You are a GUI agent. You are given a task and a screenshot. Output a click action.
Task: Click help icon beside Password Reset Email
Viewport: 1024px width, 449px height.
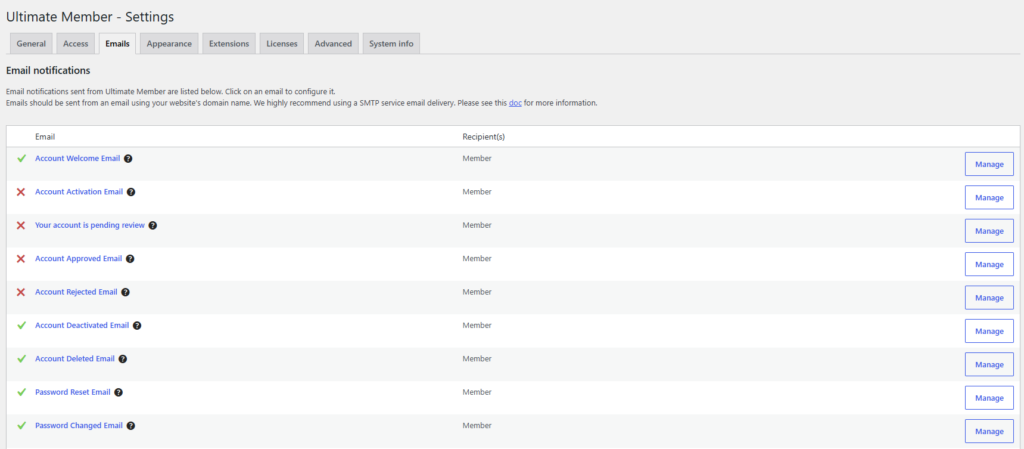pyautogui.click(x=118, y=392)
